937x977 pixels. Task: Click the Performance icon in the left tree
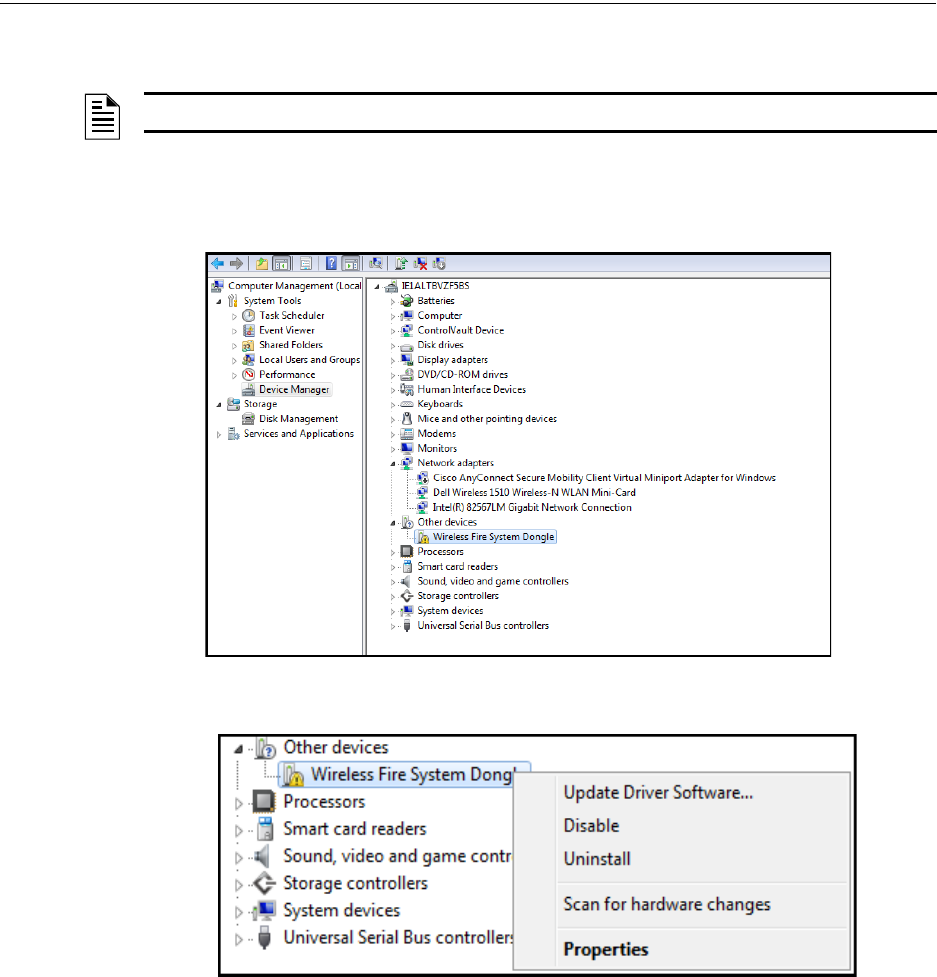(x=249, y=374)
